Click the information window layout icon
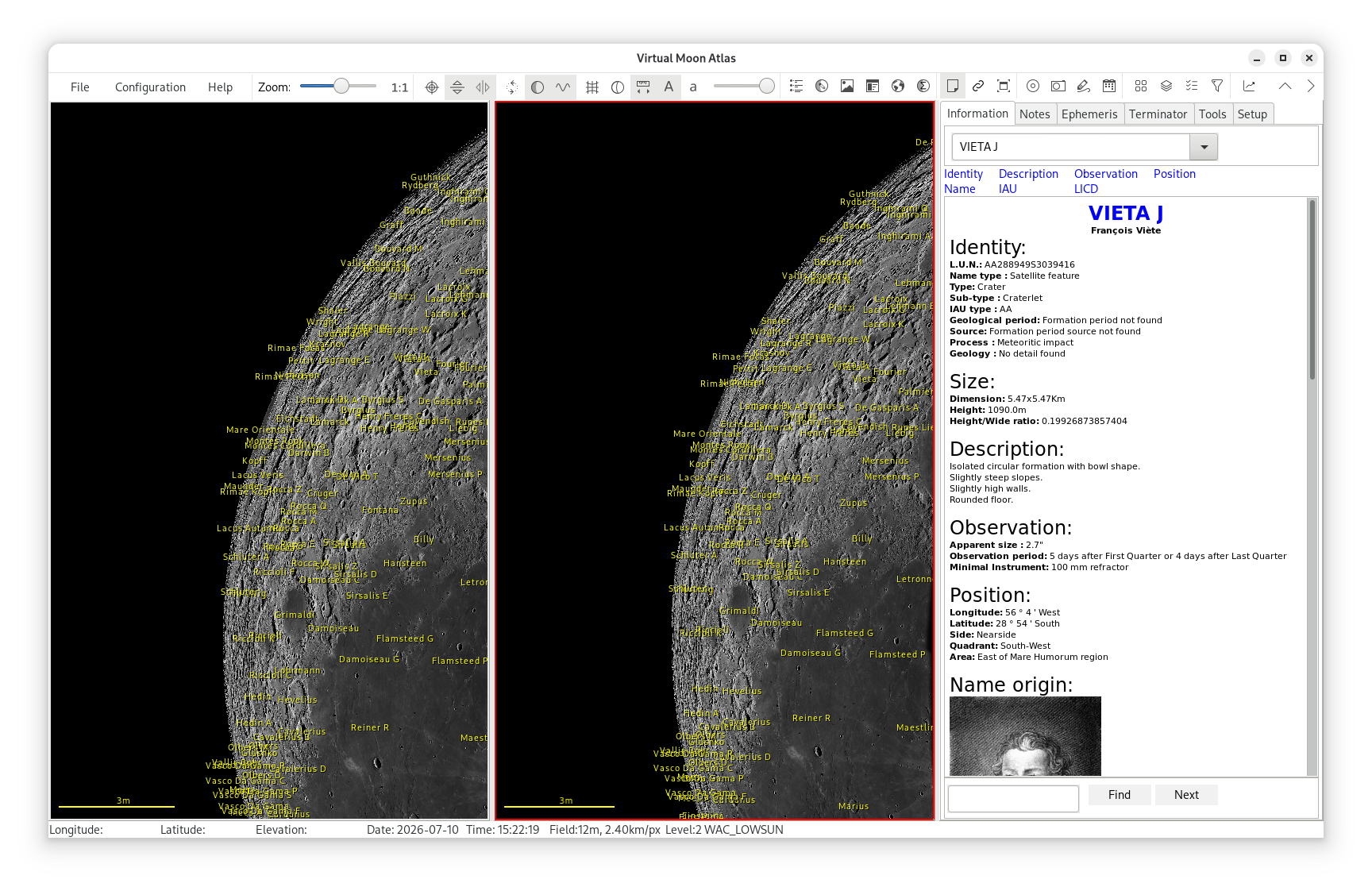1372x891 pixels. click(x=873, y=87)
